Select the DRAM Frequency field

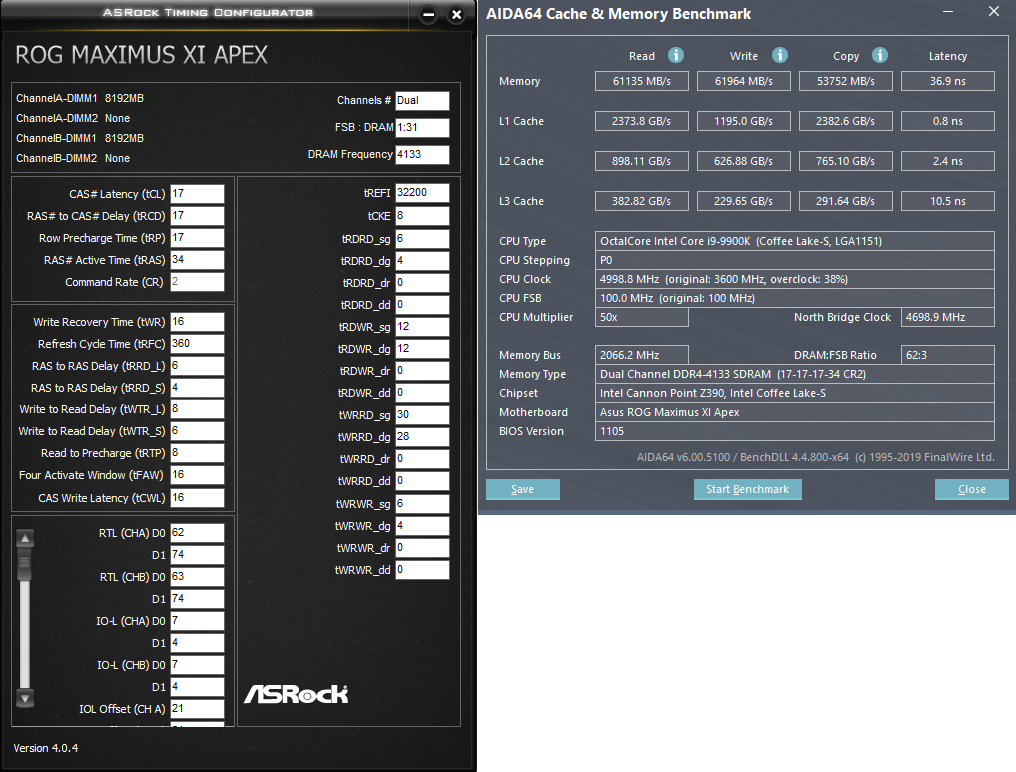click(422, 154)
